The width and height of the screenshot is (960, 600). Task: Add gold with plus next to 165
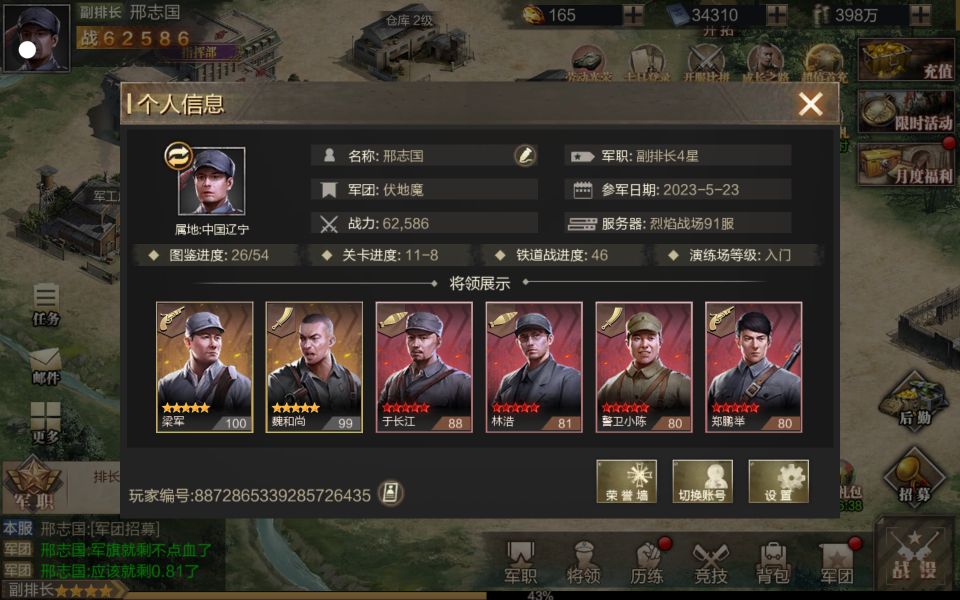[633, 15]
